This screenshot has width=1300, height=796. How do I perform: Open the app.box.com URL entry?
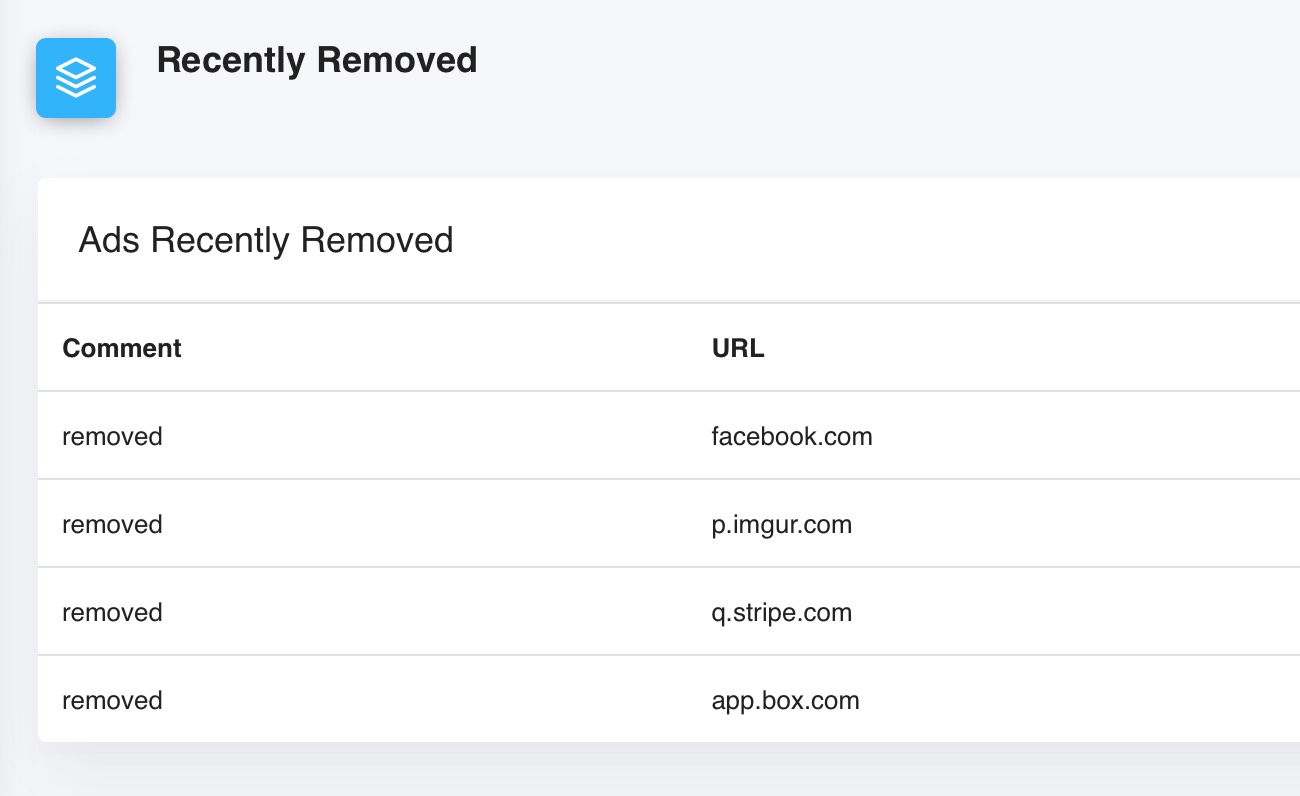[786, 700]
